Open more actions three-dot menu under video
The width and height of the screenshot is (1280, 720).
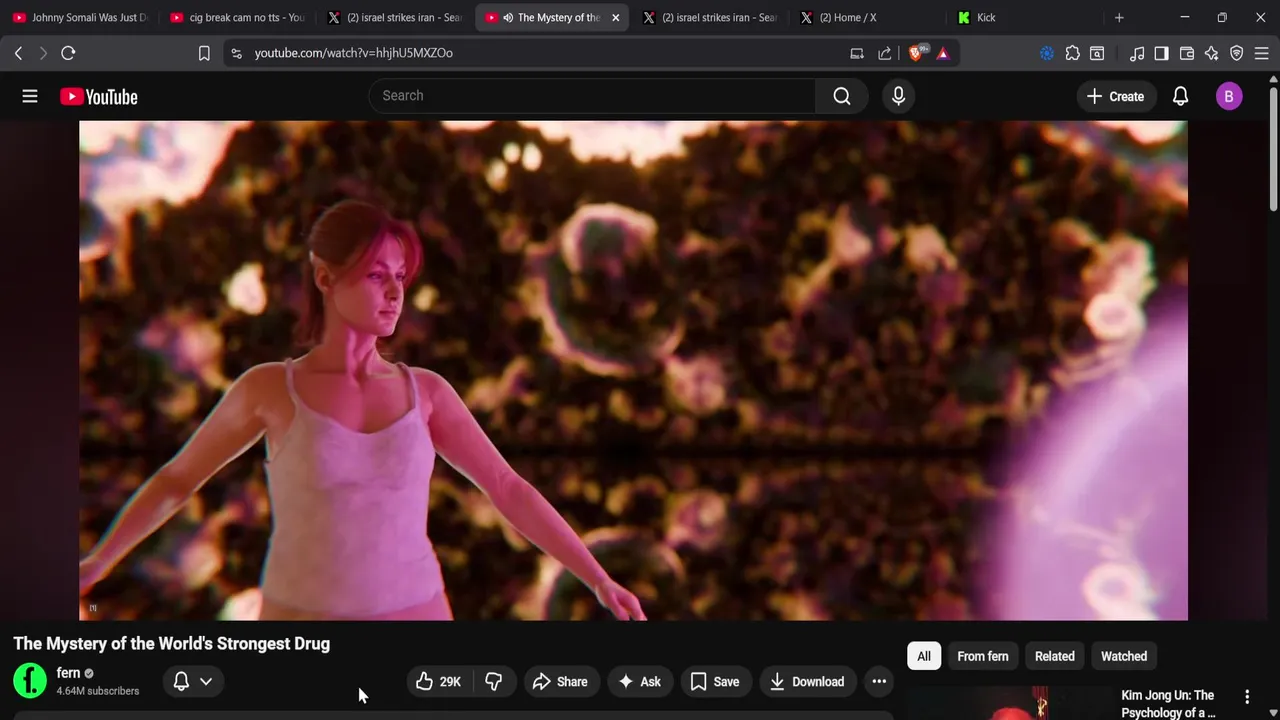pyautogui.click(x=879, y=682)
